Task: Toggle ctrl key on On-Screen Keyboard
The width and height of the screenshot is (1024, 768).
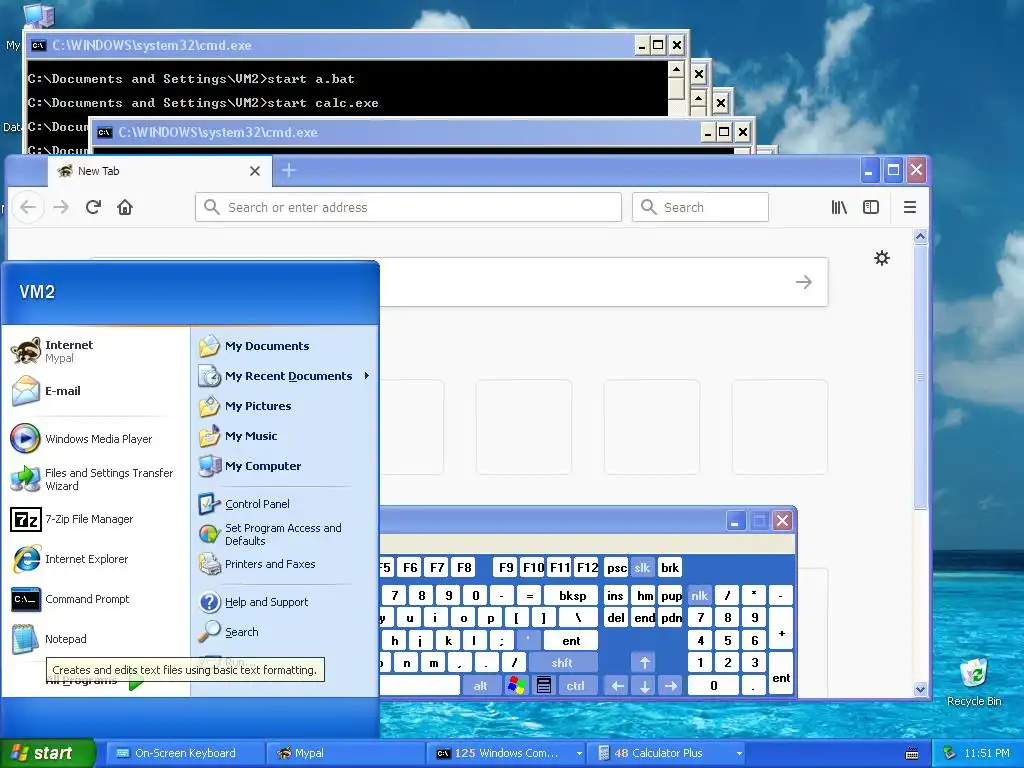Action: [x=575, y=686]
